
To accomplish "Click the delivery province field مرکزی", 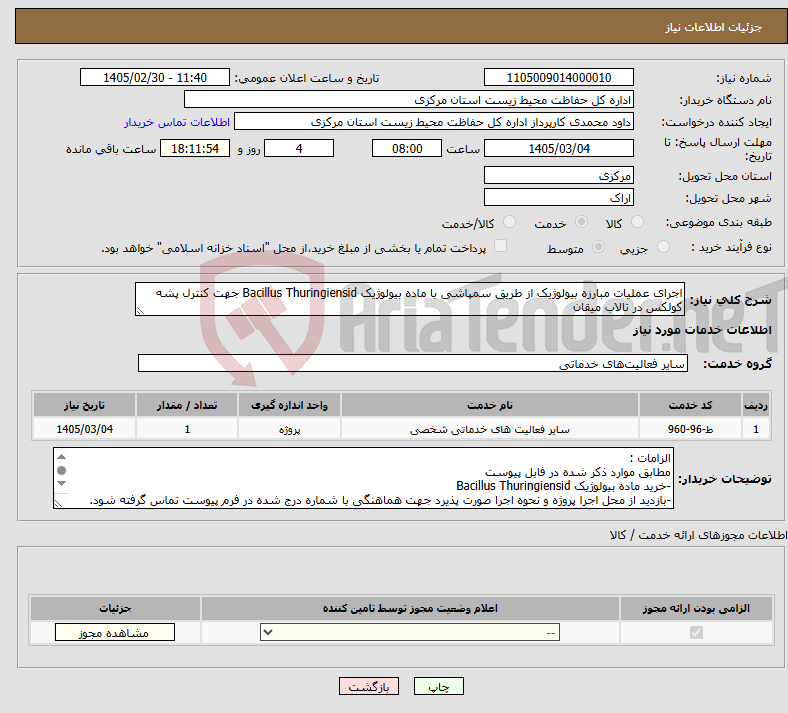I will pos(558,175).
